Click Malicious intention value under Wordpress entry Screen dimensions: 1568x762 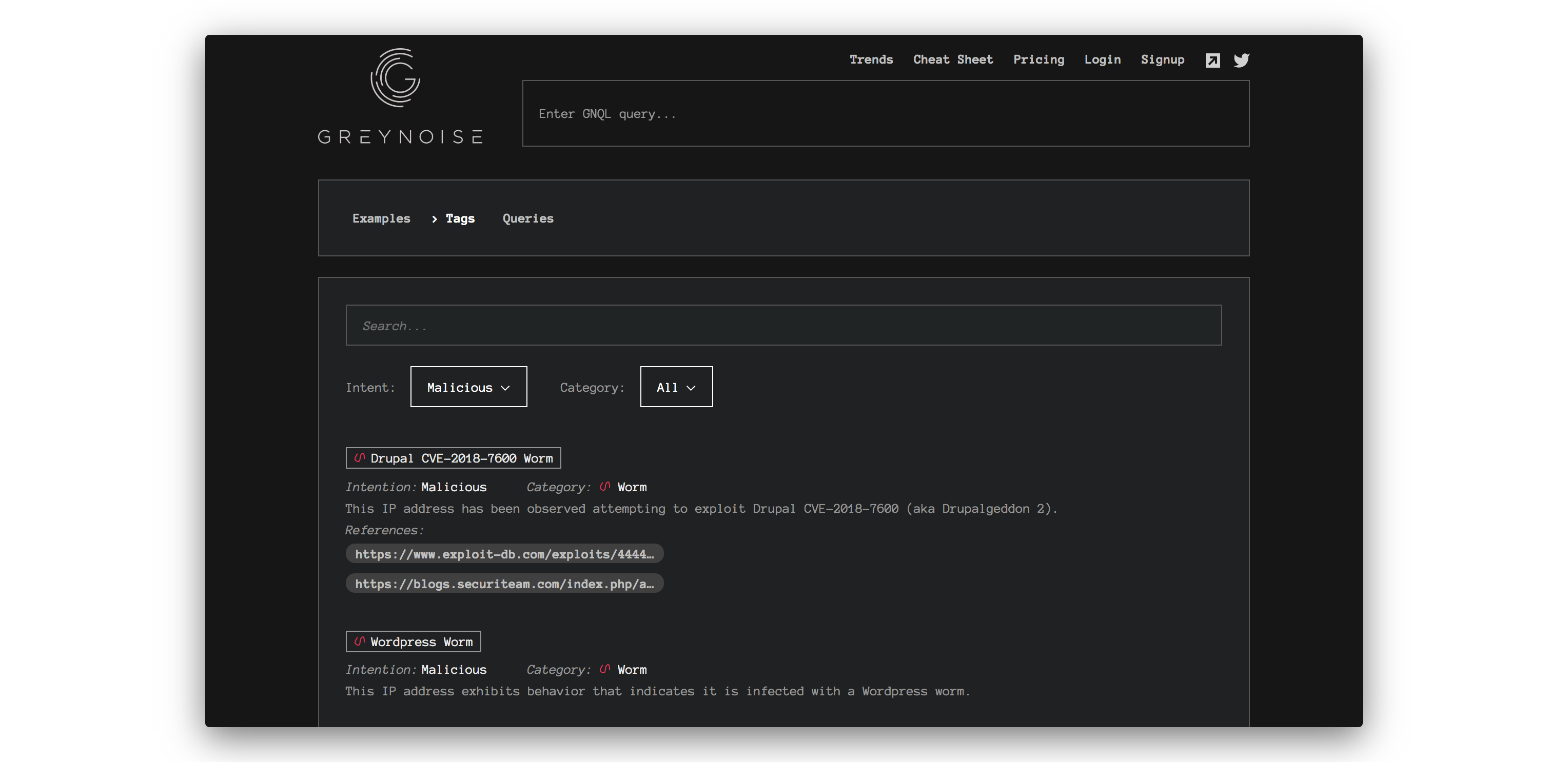click(x=454, y=670)
